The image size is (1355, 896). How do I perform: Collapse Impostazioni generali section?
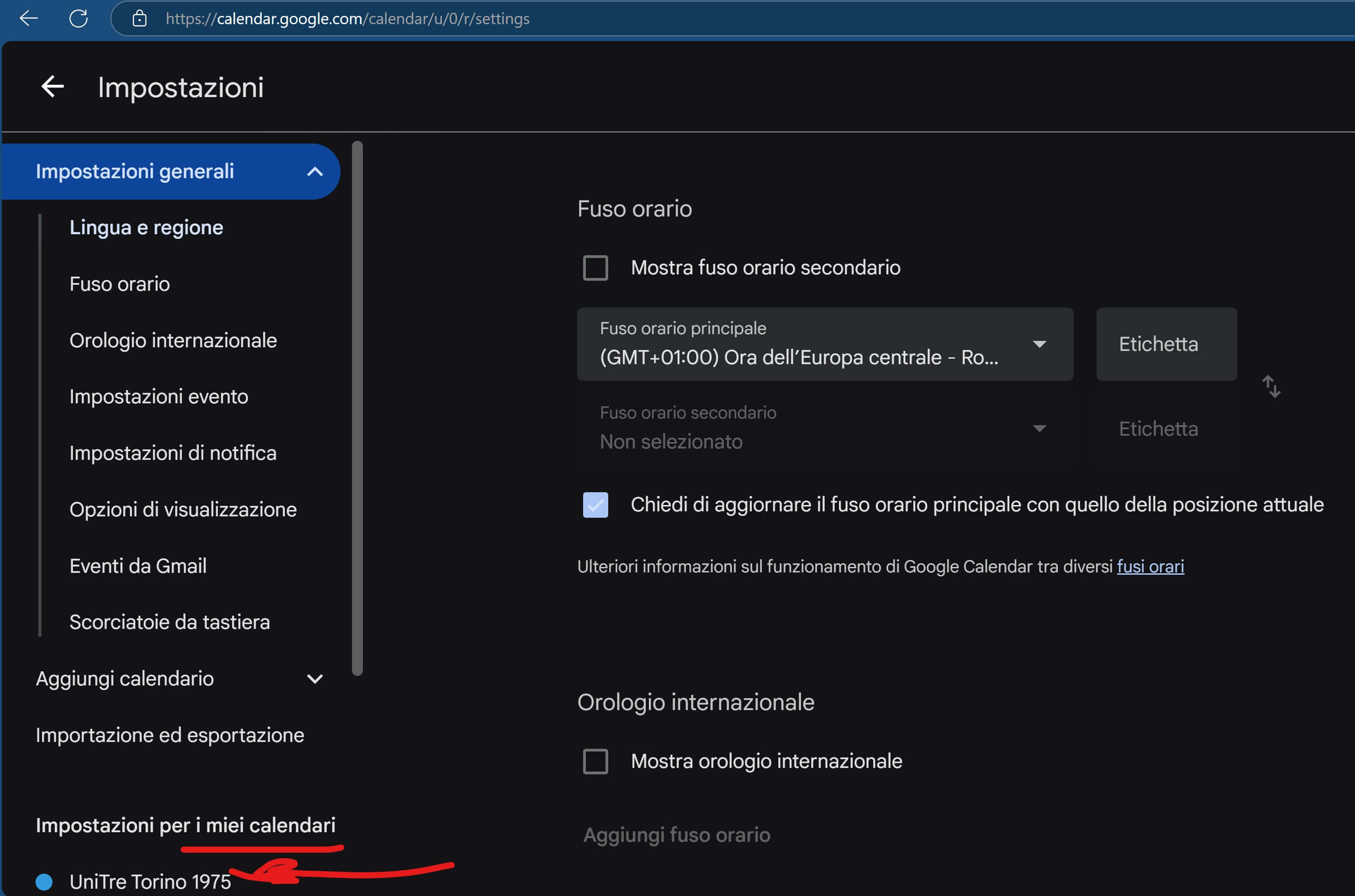(x=315, y=171)
